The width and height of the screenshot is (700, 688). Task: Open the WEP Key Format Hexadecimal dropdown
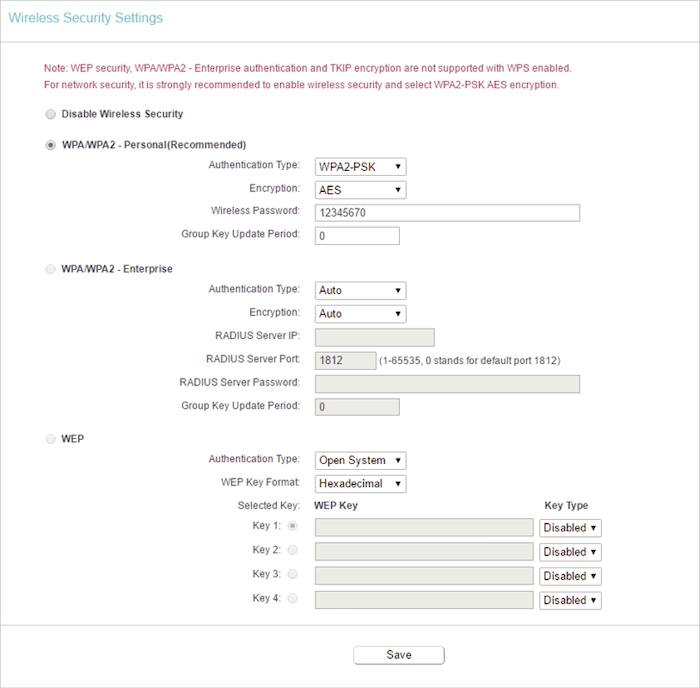(x=360, y=484)
